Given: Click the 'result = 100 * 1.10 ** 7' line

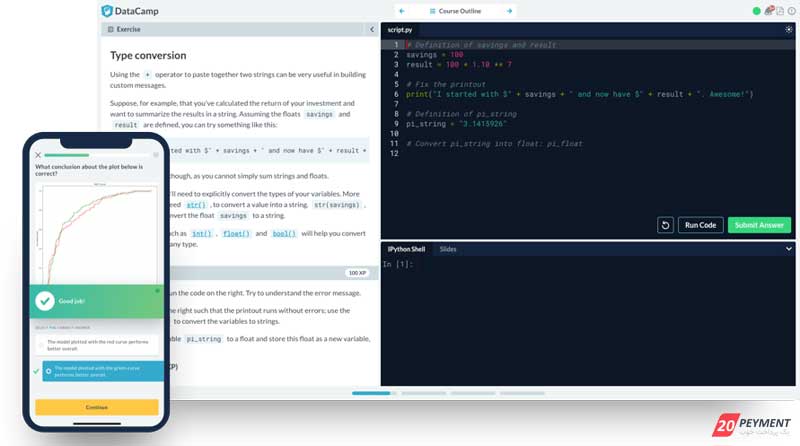Looking at the screenshot, I should (459, 65).
